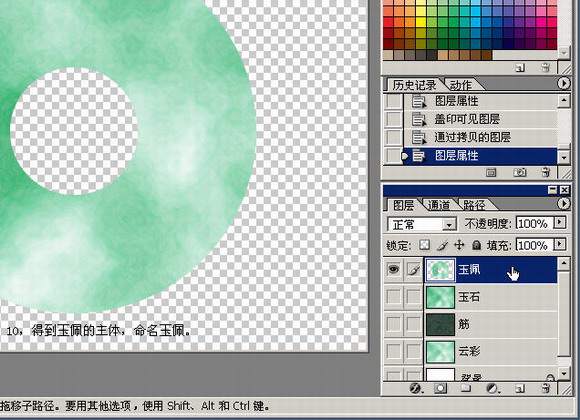Screen dimensions: 580x420
Task: Create new layer set folder
Action: 466,389
